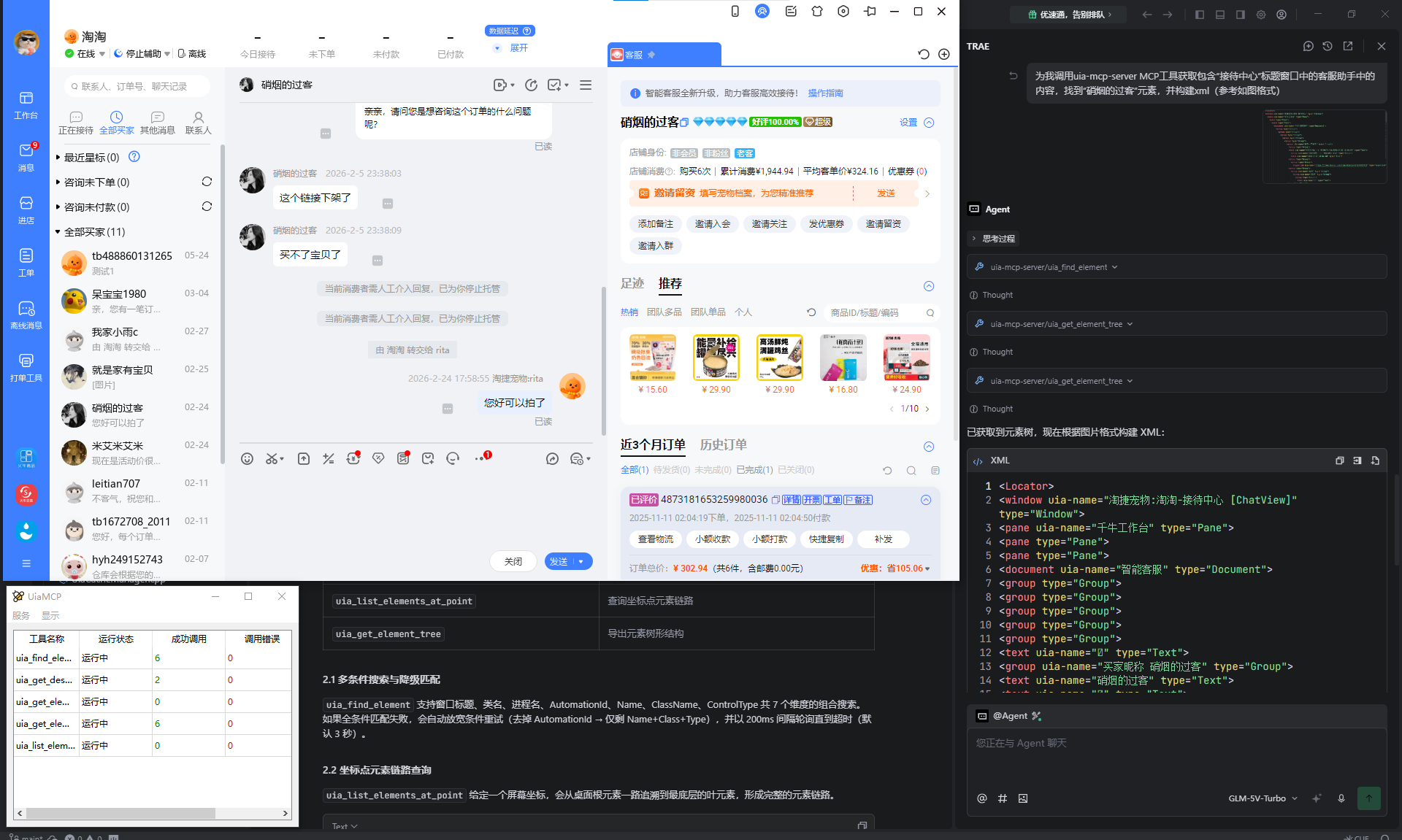1402x840 pixels.
Task: Switch to the 历史订单 tab
Action: pyautogui.click(x=723, y=444)
